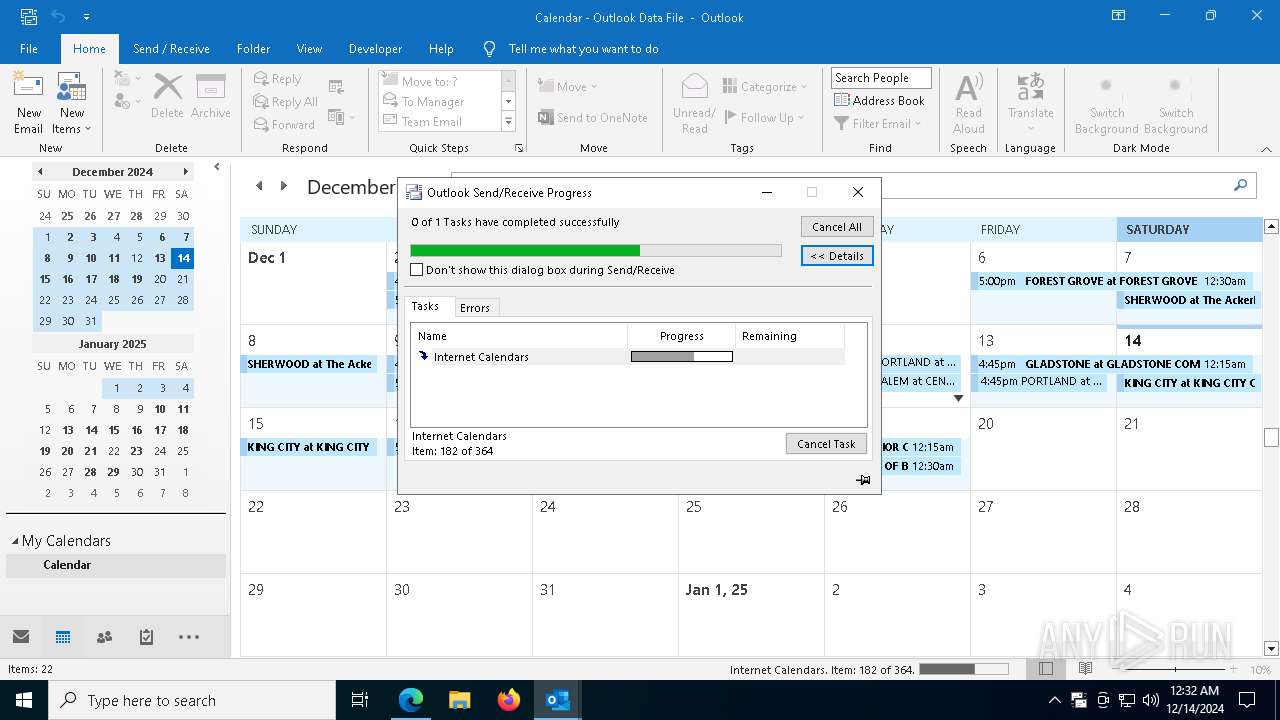Launch Firefox from taskbar
Viewport: 1280px width, 720px height.
click(x=509, y=700)
